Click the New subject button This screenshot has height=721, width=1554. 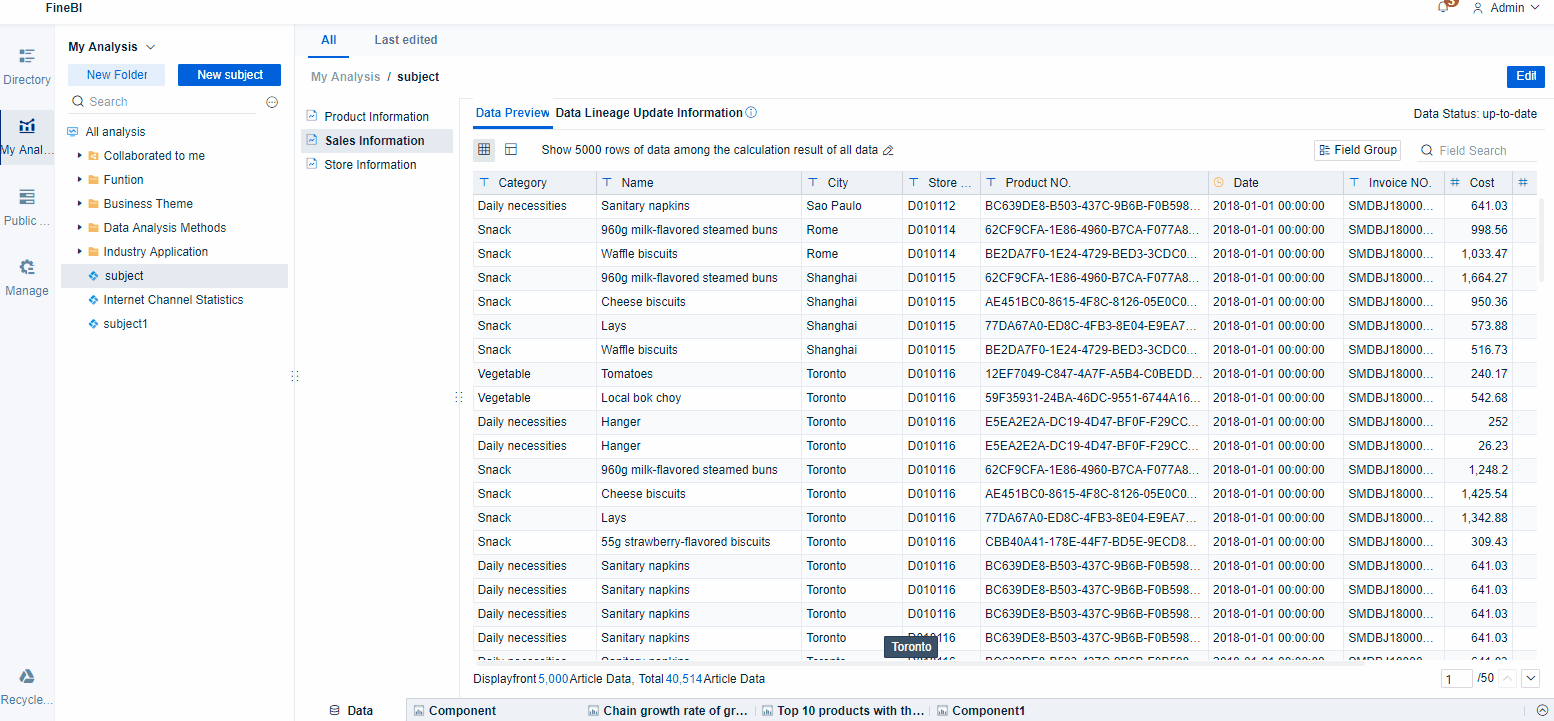tap(229, 74)
